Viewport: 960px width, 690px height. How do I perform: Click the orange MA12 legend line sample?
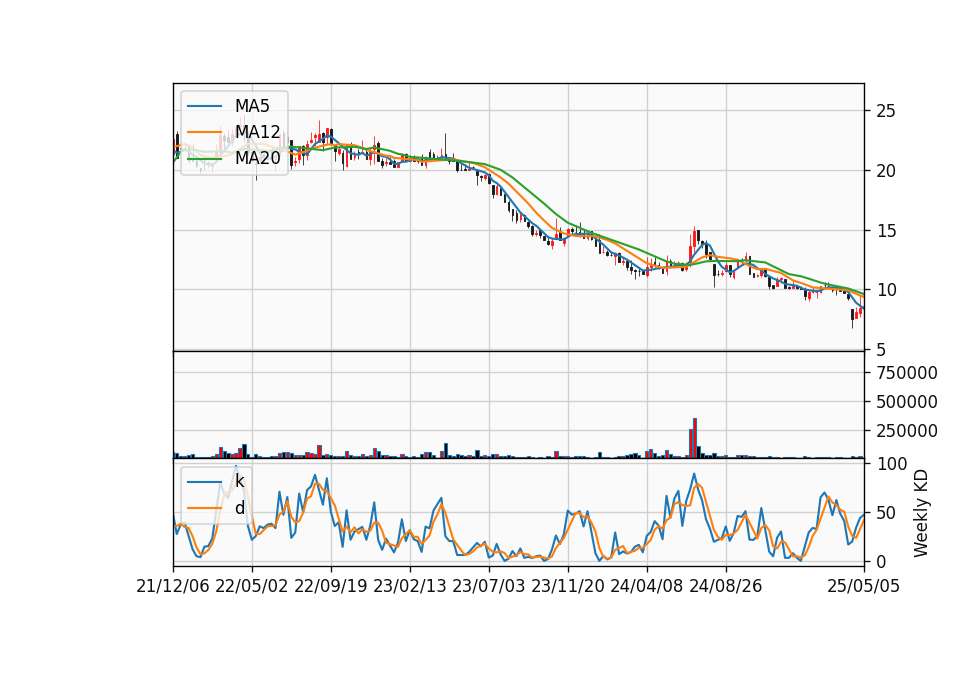pos(204,132)
